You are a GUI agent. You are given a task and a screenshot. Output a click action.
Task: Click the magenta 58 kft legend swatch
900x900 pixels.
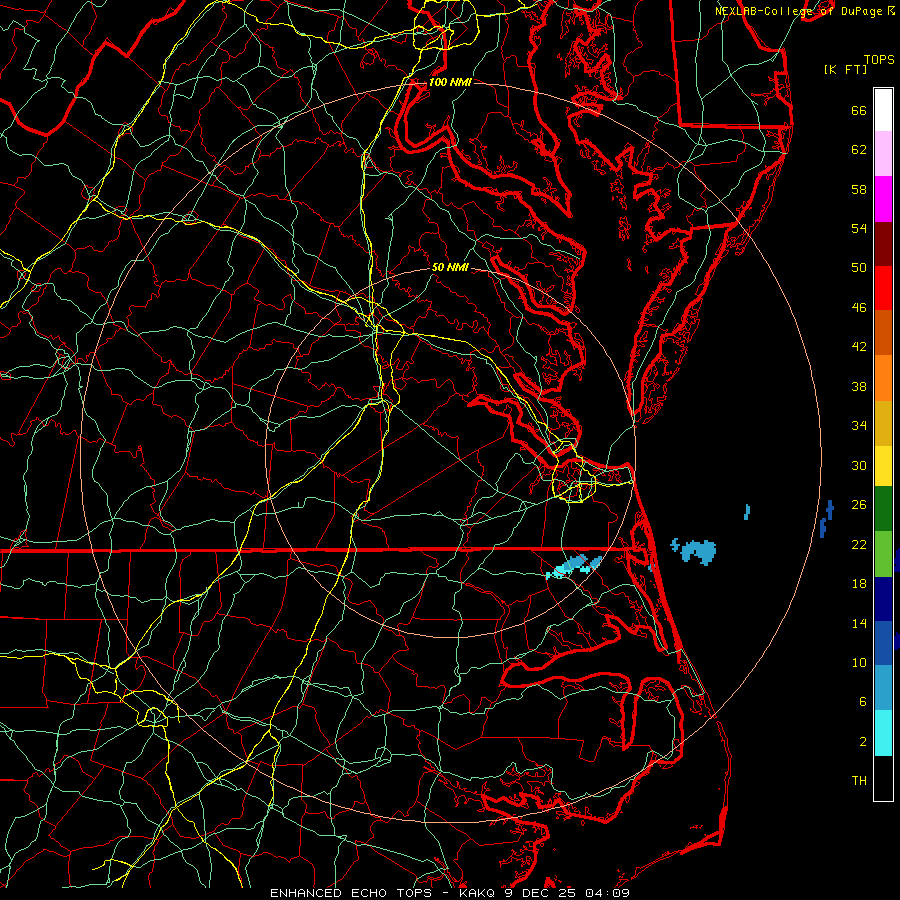[883, 199]
